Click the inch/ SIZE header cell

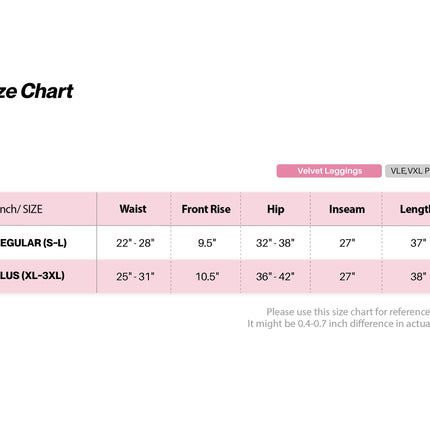21,209
